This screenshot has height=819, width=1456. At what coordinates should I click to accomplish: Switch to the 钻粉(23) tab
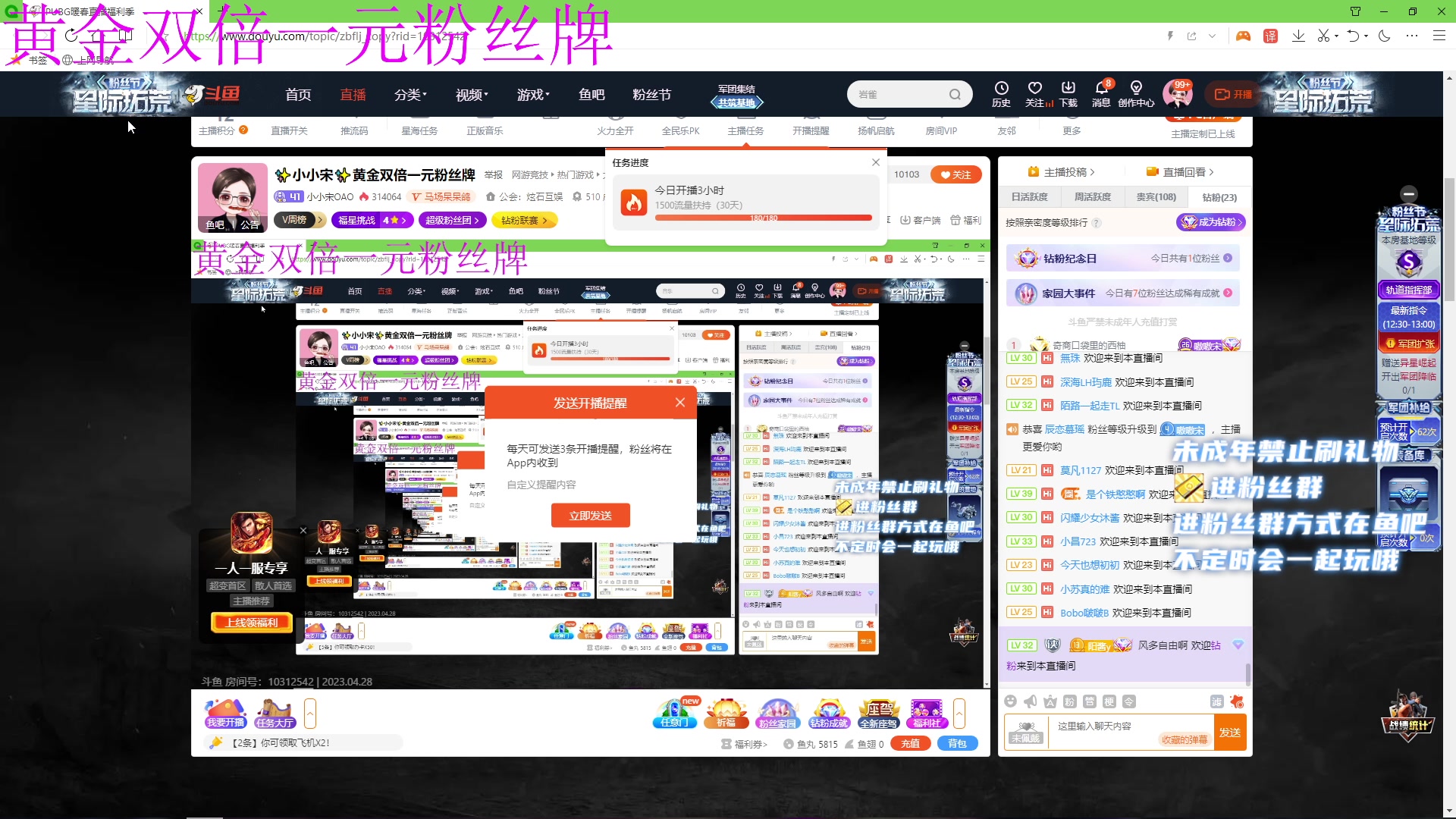coord(1219,196)
